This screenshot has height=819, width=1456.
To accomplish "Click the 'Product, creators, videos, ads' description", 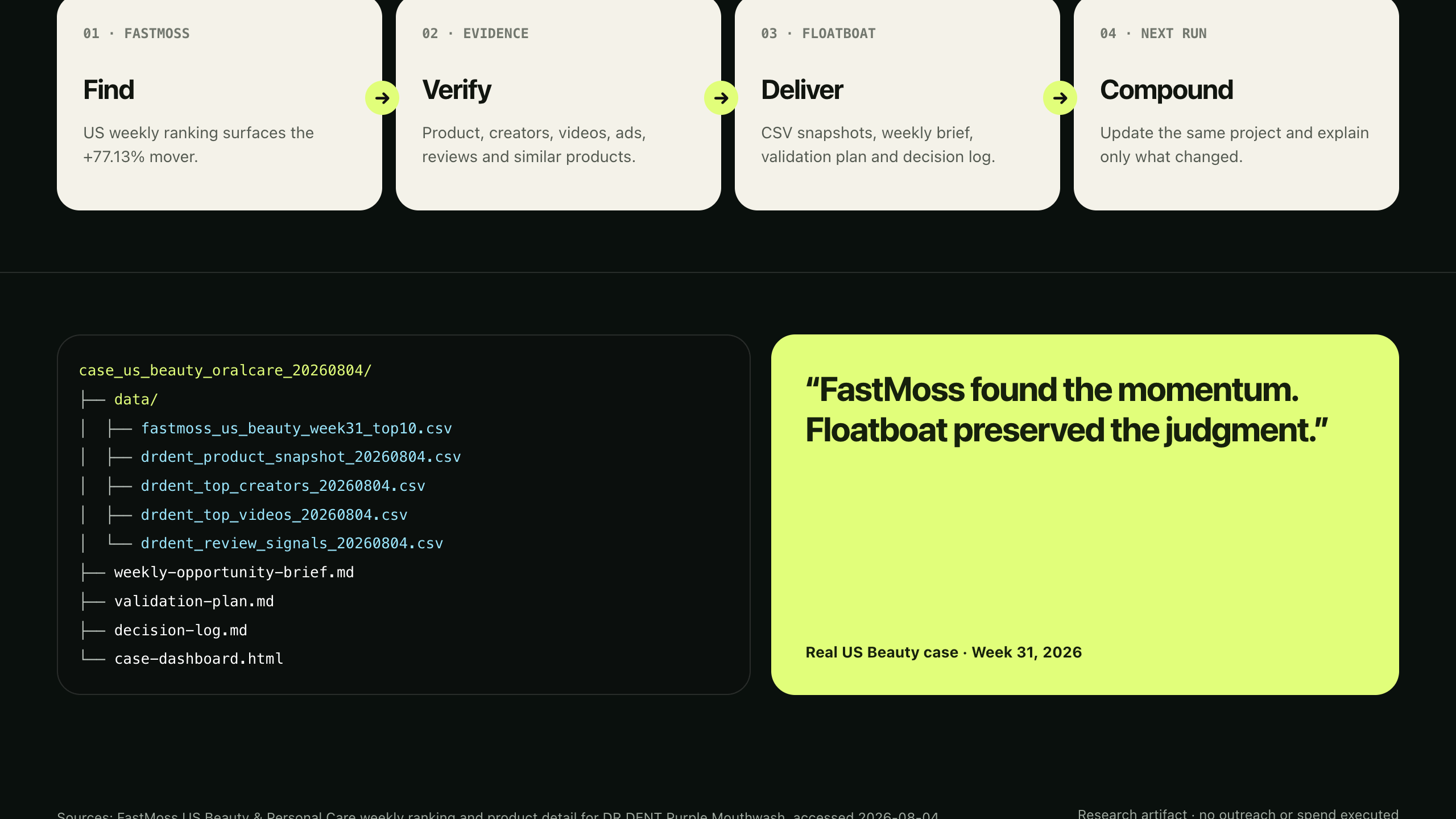I will 534,144.
